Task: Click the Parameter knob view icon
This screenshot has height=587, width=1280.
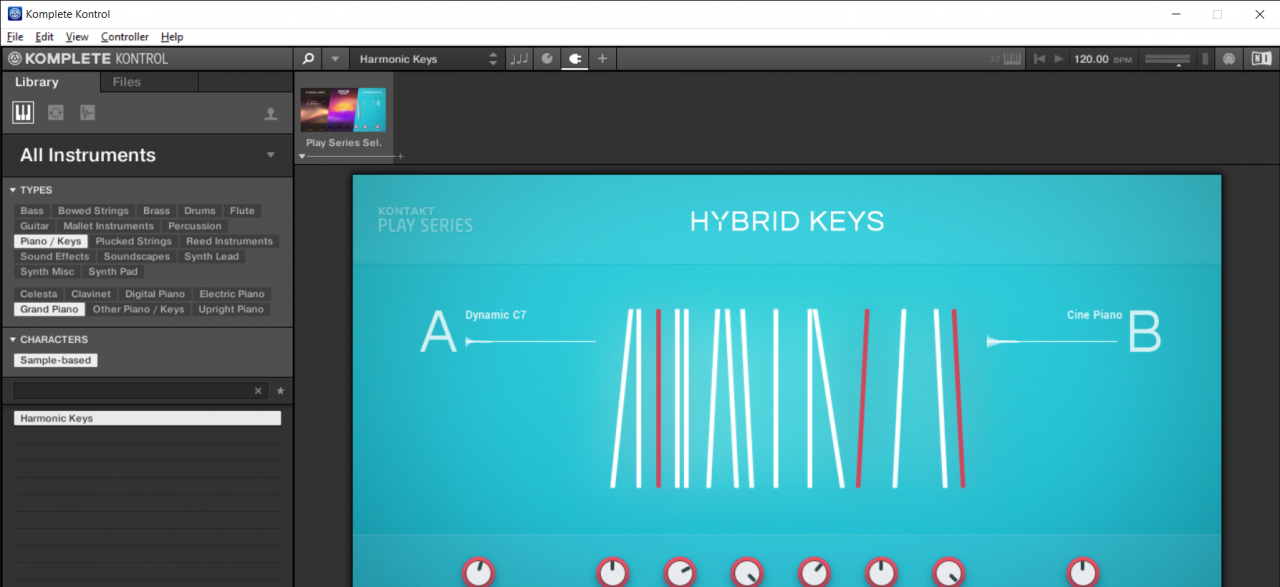Action: click(547, 59)
